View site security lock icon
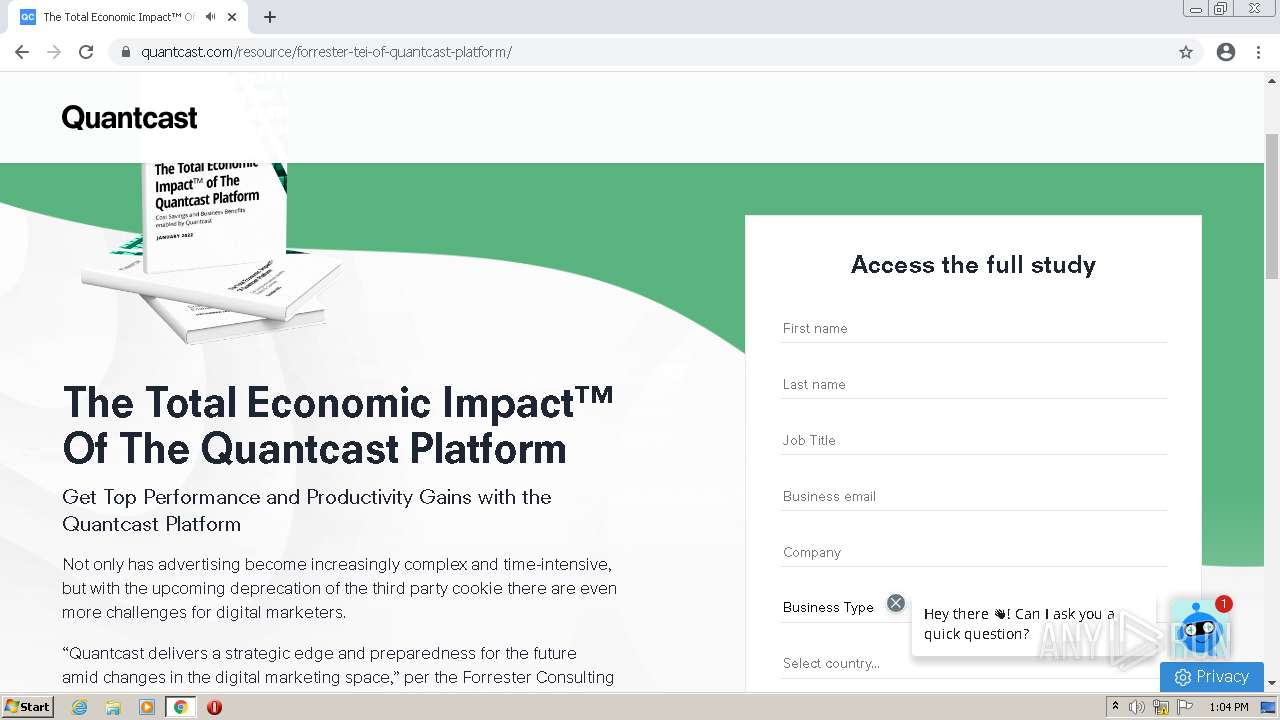The height and width of the screenshot is (720, 1280). (125, 52)
